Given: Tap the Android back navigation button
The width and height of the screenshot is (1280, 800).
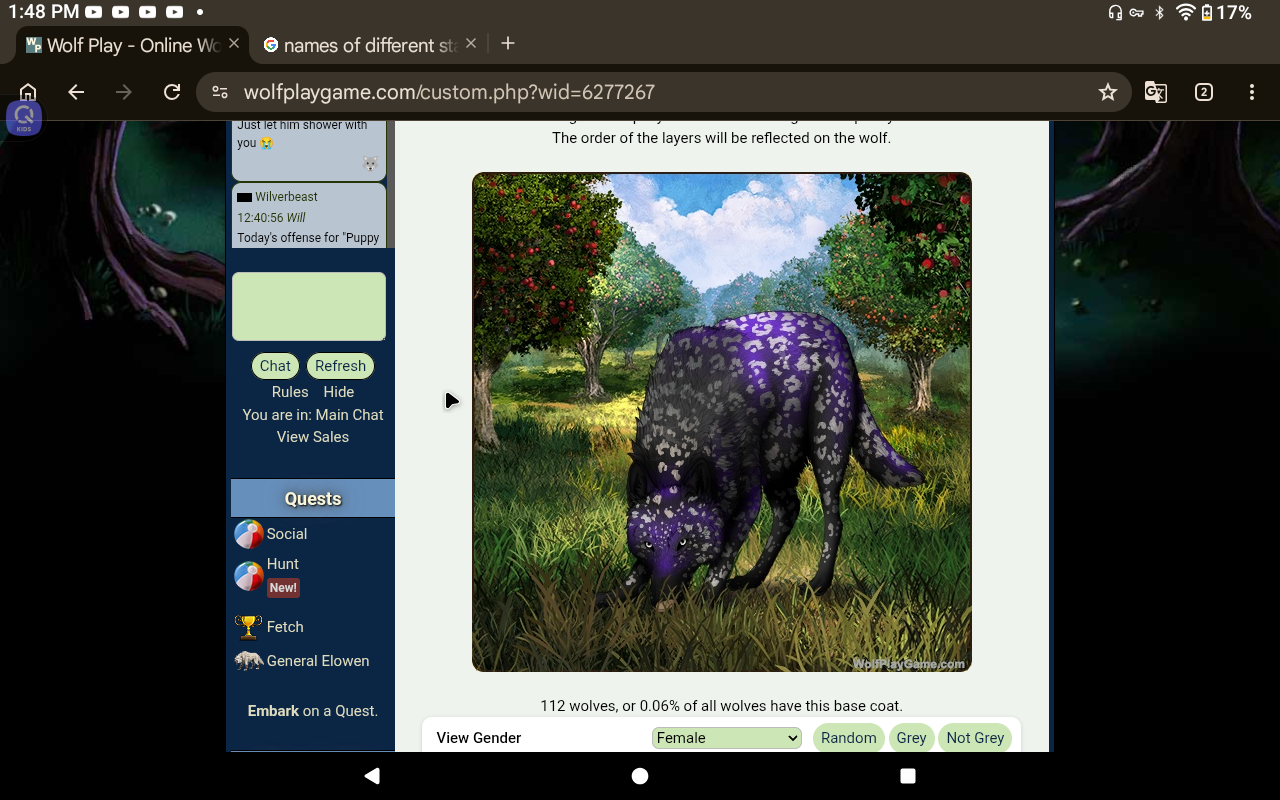Looking at the screenshot, I should click(x=372, y=776).
